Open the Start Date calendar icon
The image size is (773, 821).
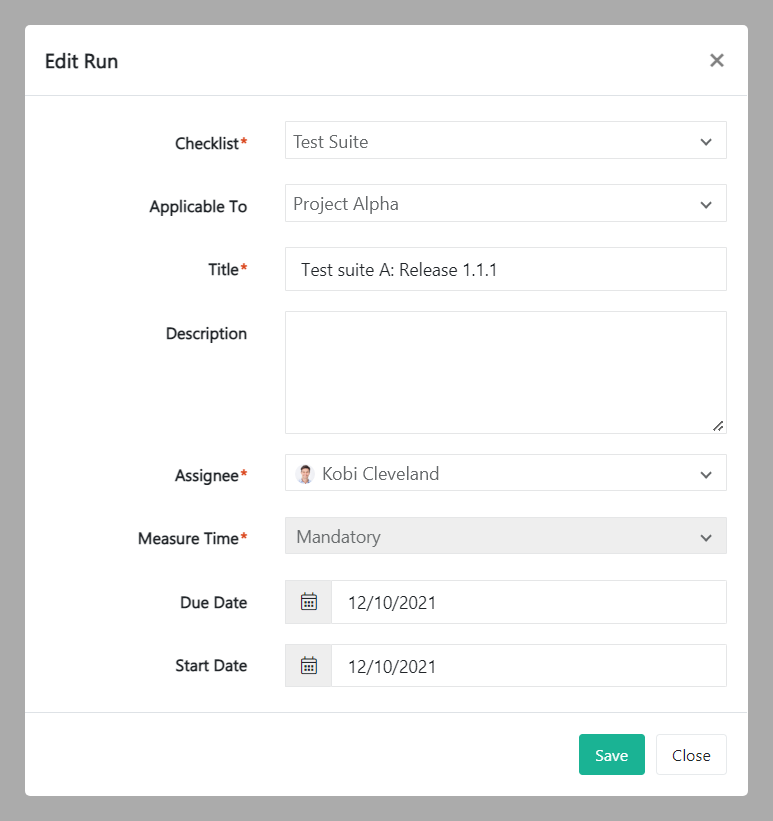(x=309, y=666)
